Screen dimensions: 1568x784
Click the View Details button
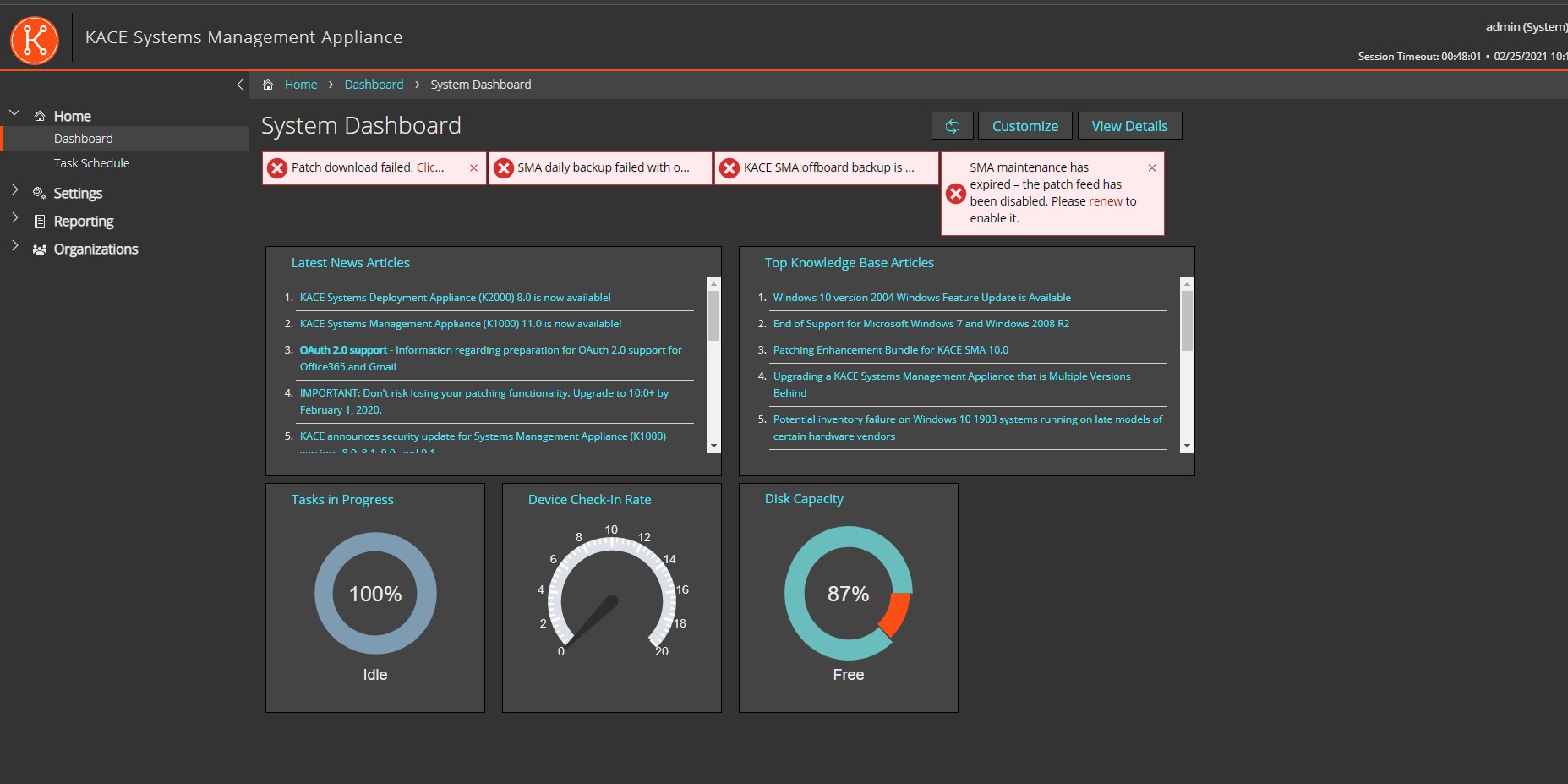click(x=1129, y=126)
